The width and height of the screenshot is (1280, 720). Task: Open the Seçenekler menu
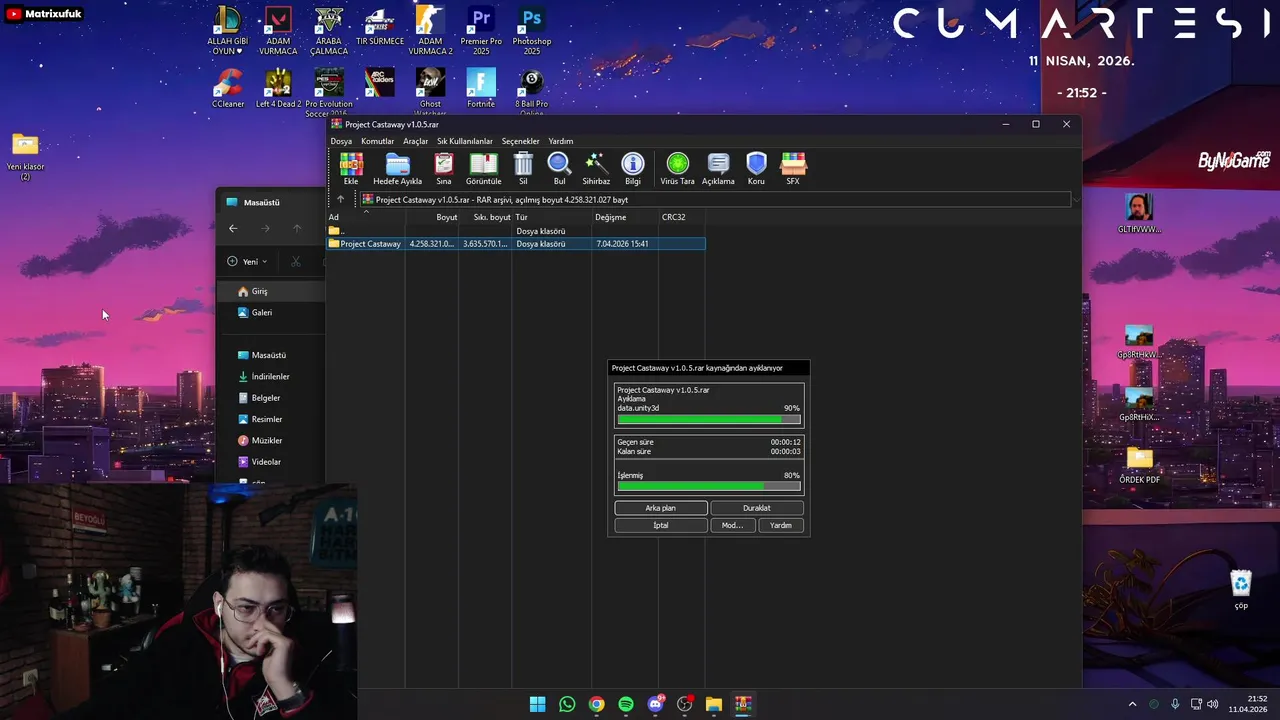(520, 141)
